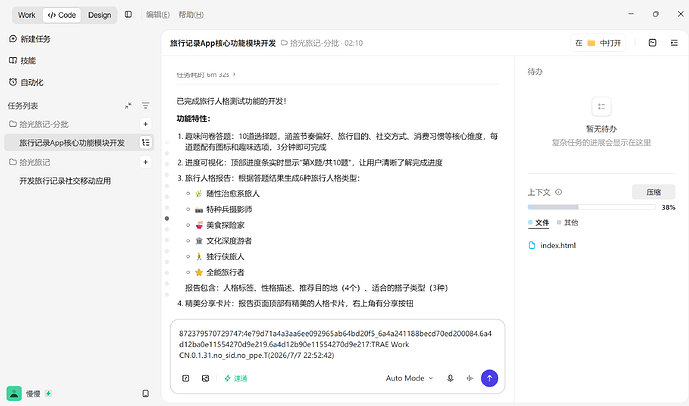Click the microphone voice input icon
The height and width of the screenshot is (406, 689).
tap(450, 378)
